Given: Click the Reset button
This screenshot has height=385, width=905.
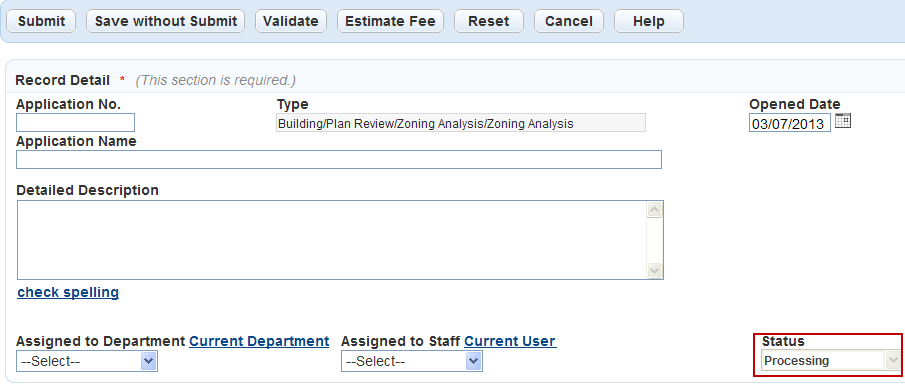Looking at the screenshot, I should pos(489,21).
